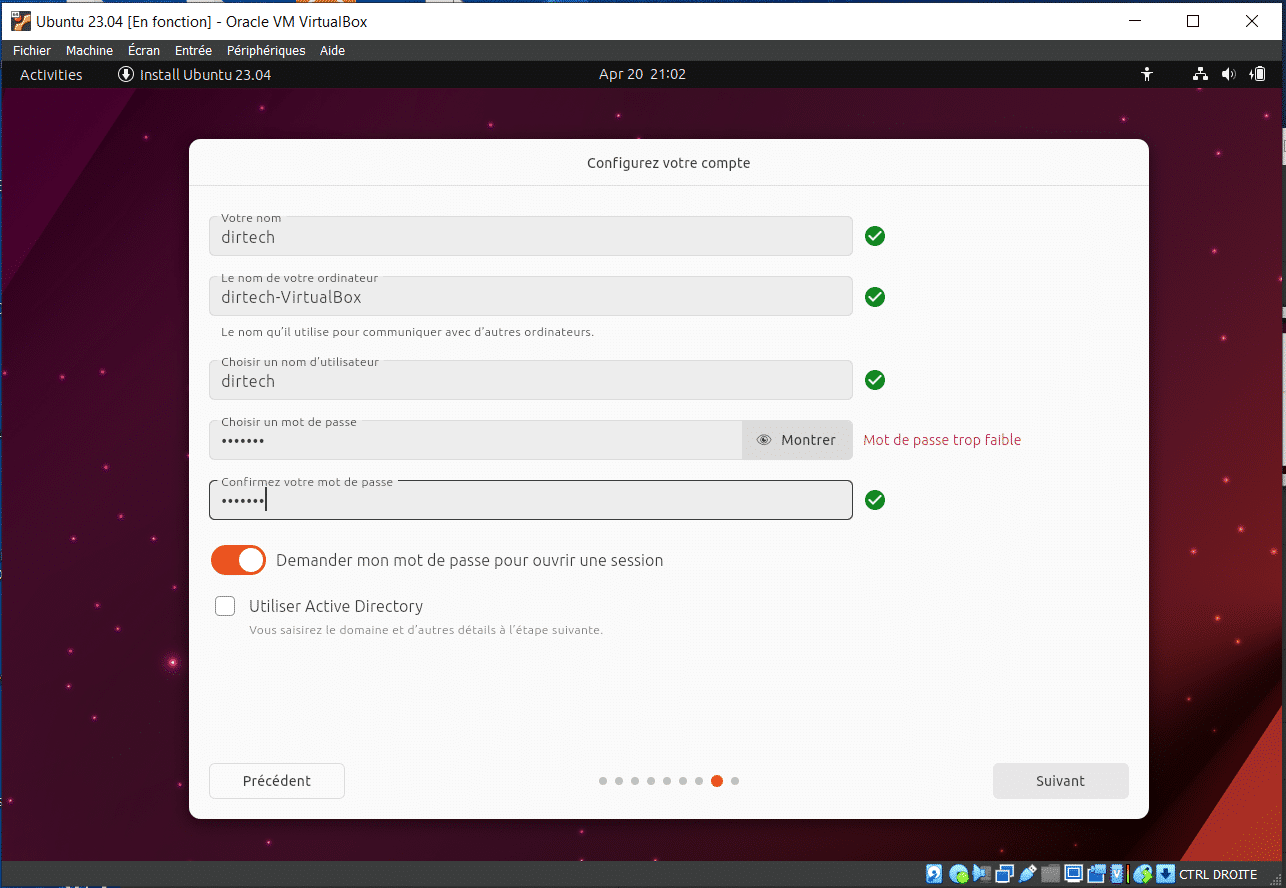This screenshot has height=888, width=1286.
Task: Open the battery status icon
Action: pos(1258,74)
